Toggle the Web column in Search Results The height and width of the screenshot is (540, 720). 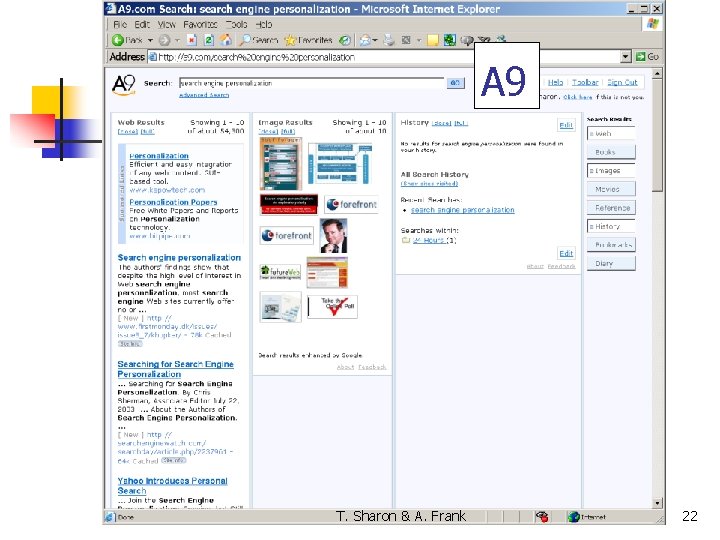611,134
